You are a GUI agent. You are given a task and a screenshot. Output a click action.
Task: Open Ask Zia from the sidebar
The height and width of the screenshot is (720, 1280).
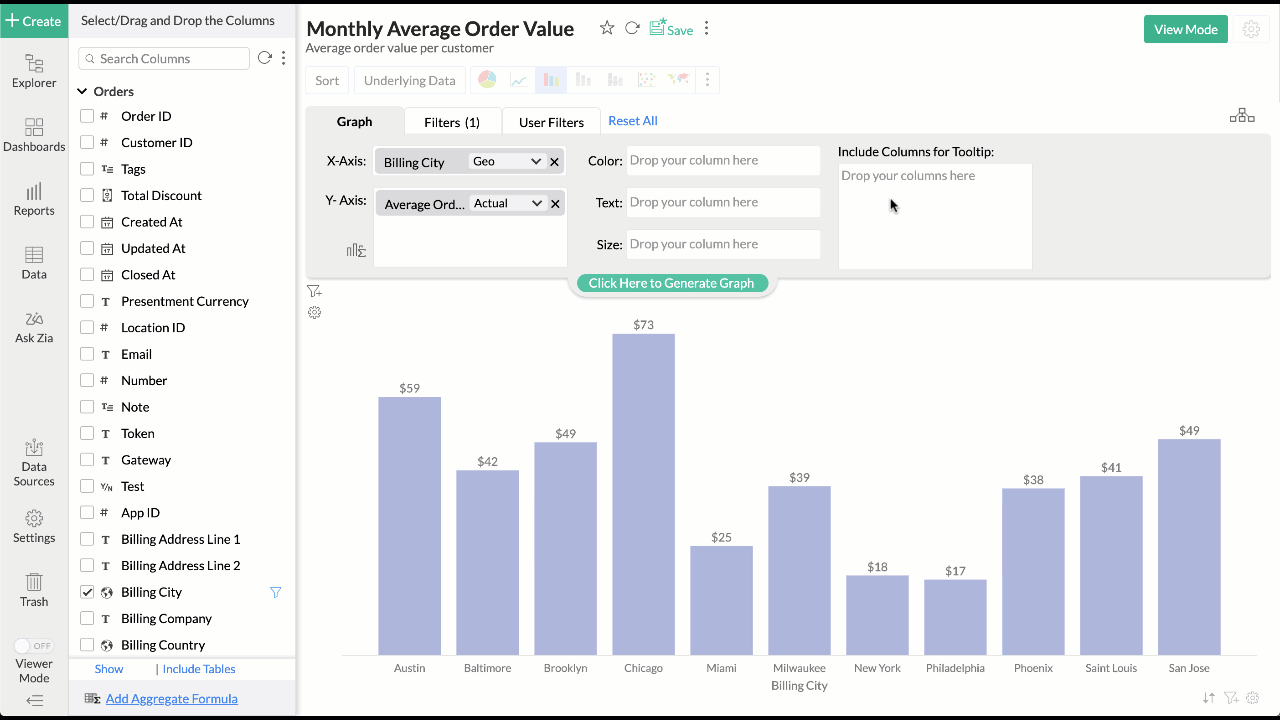coord(33,328)
